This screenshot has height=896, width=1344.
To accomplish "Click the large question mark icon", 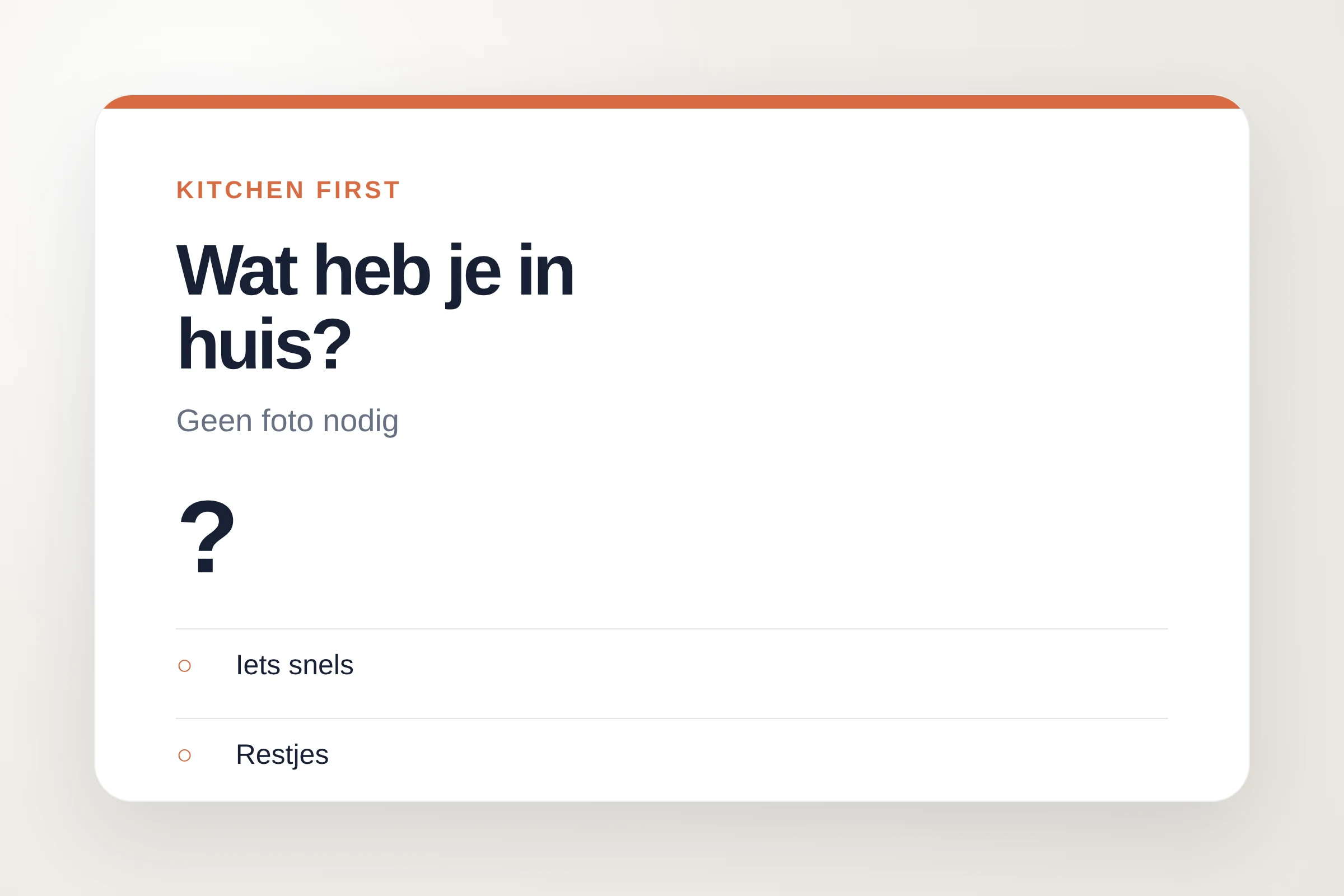I will (x=207, y=536).
